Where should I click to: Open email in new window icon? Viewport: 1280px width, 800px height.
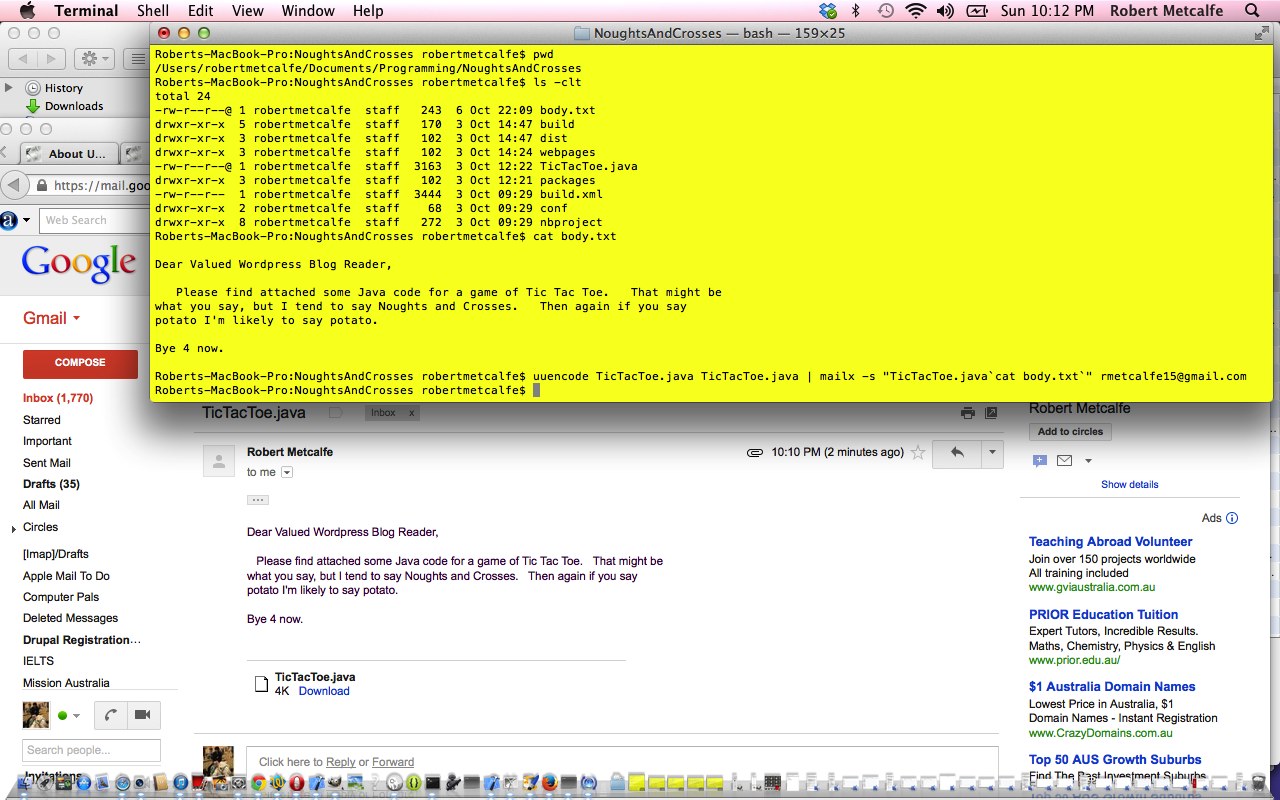991,412
